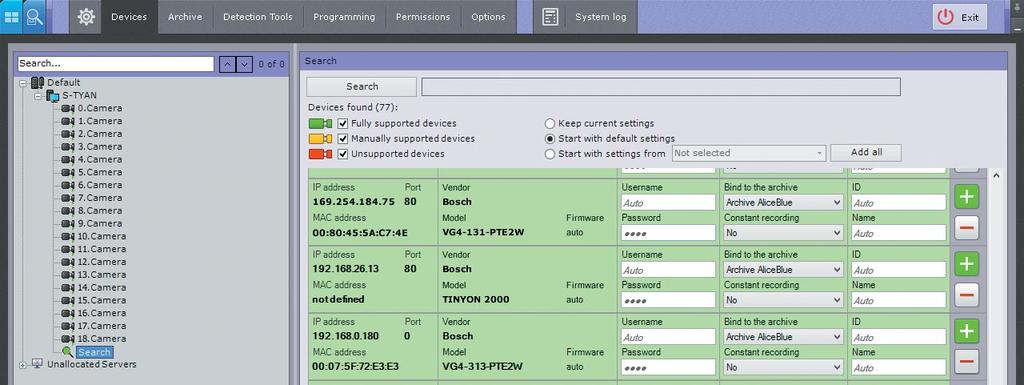Select 1.Camera icon in the tree
1024x385 pixels.
tap(68, 121)
